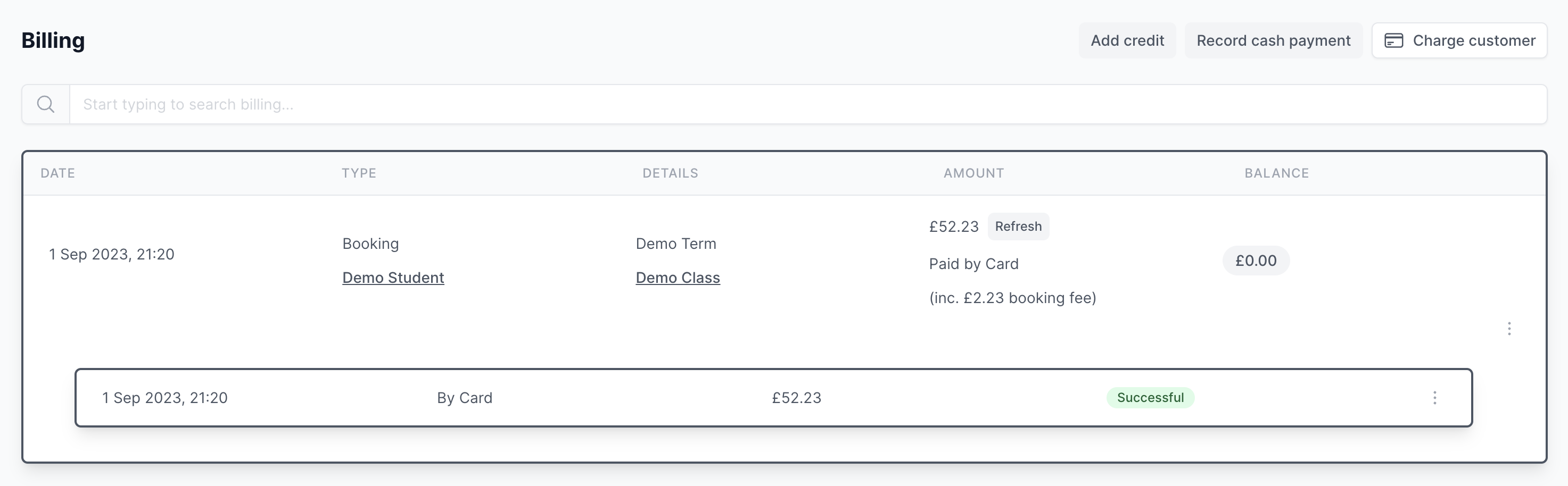Open the Demo Student link
This screenshot has height=486, width=1568.
(x=393, y=278)
